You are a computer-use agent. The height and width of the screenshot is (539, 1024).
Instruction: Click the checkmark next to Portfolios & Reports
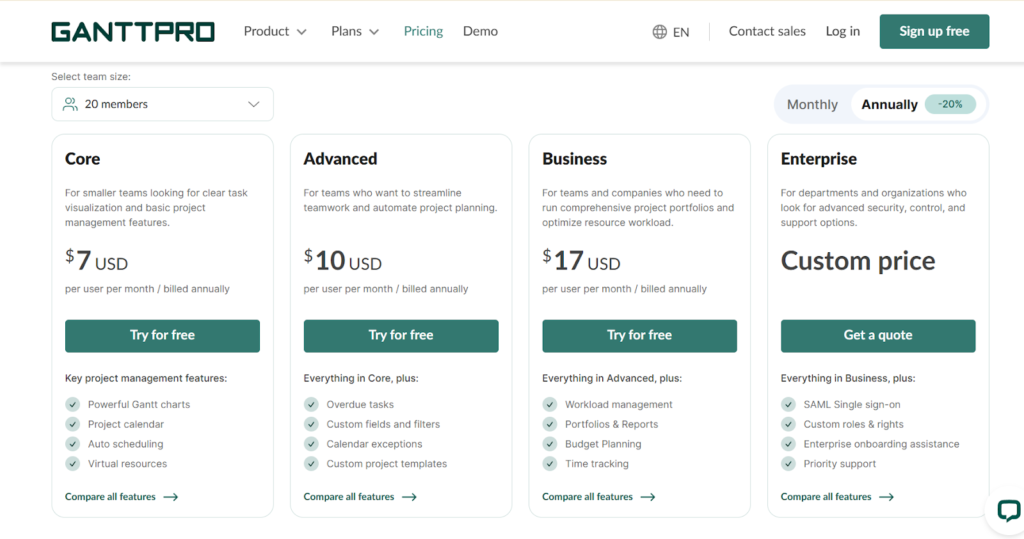550,424
